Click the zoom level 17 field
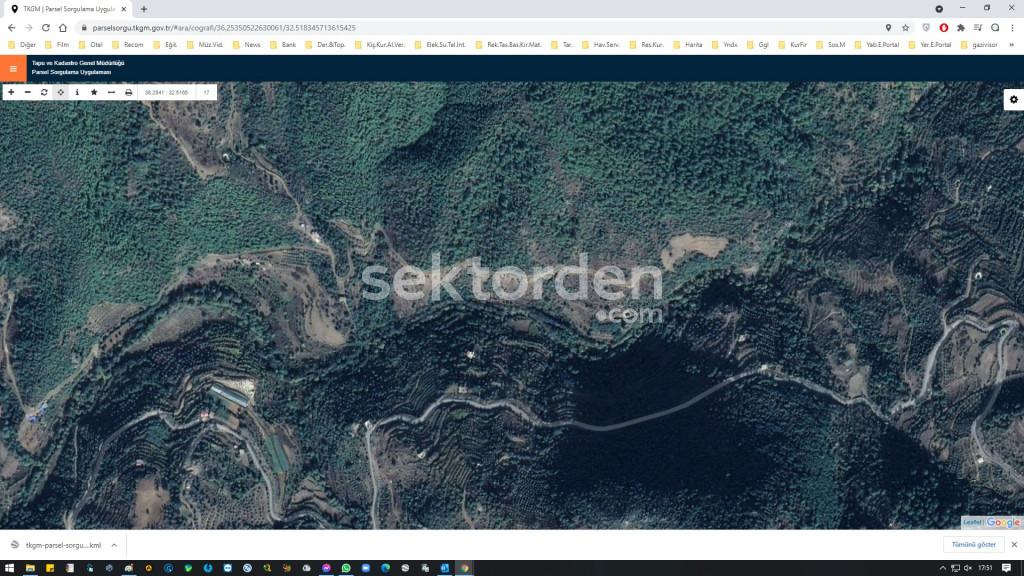 (206, 92)
